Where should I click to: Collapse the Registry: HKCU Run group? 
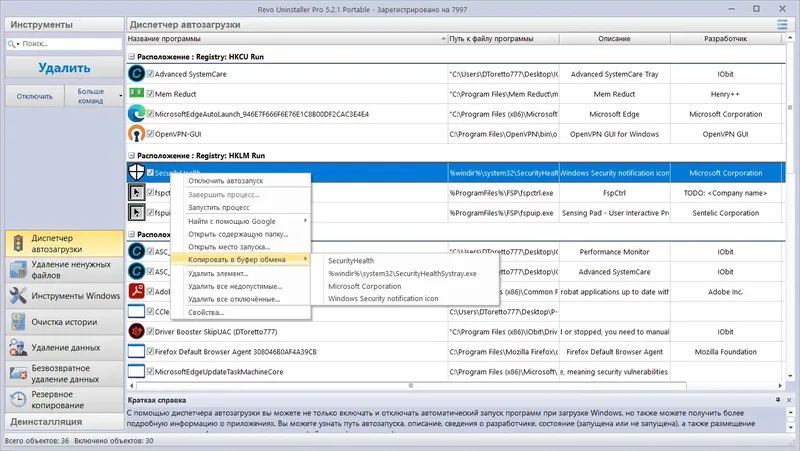point(131,57)
